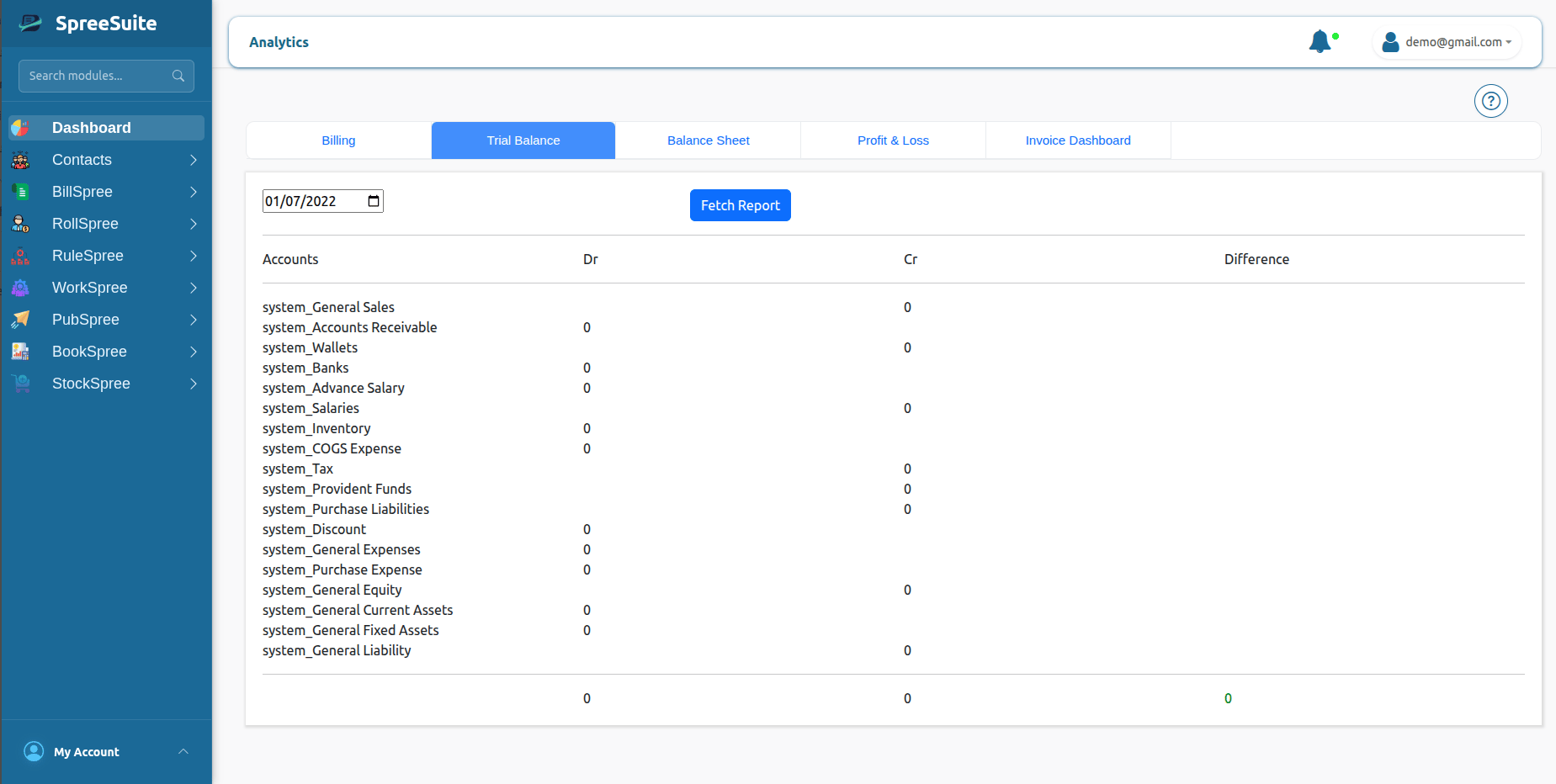The image size is (1556, 784).
Task: Select the system_Banks account
Action: [x=305, y=368]
